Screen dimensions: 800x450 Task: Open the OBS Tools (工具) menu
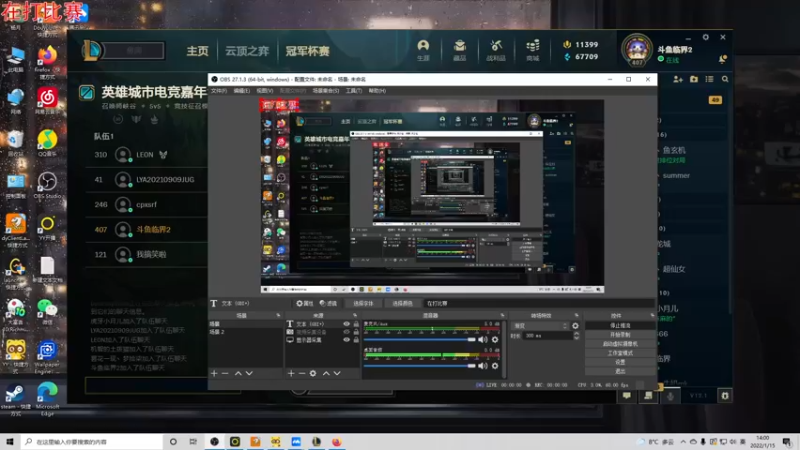[x=354, y=91]
